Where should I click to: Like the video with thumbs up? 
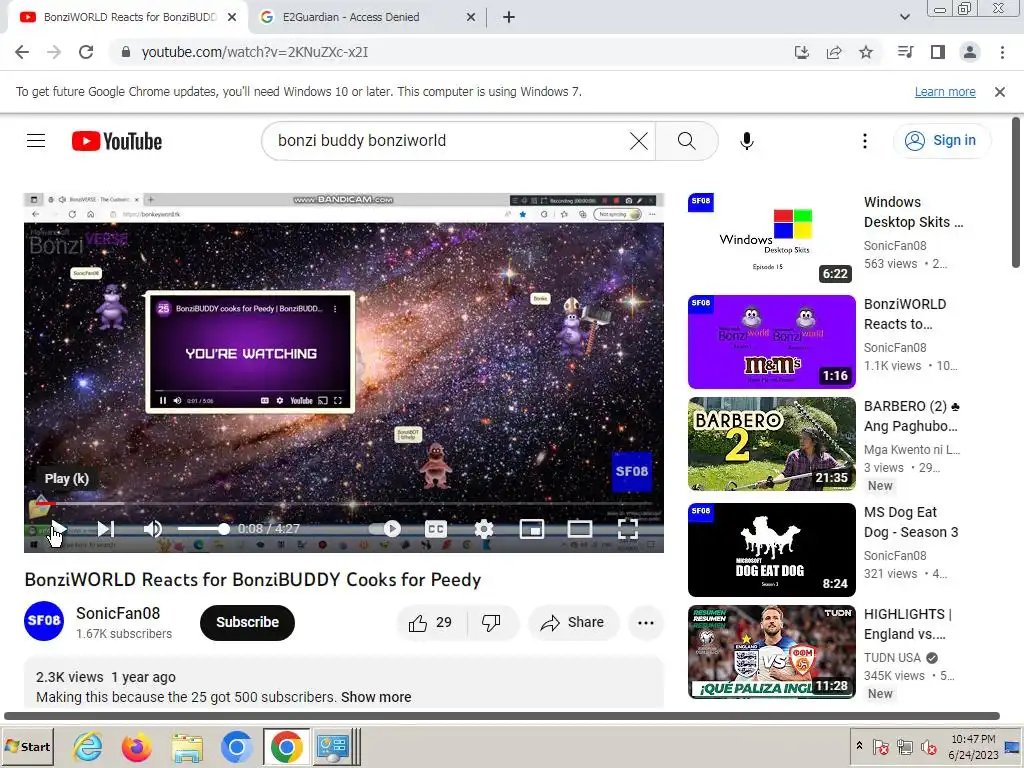[x=430, y=623]
